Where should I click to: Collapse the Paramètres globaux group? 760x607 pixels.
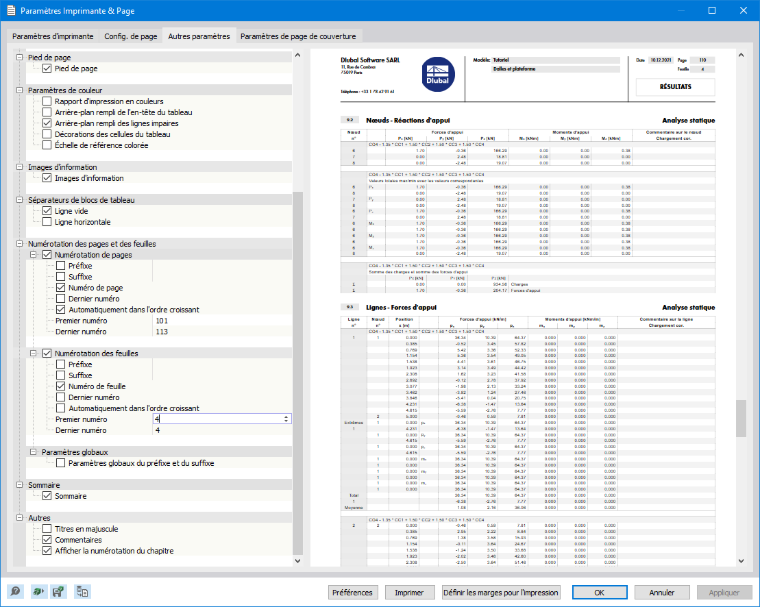(x=33, y=452)
